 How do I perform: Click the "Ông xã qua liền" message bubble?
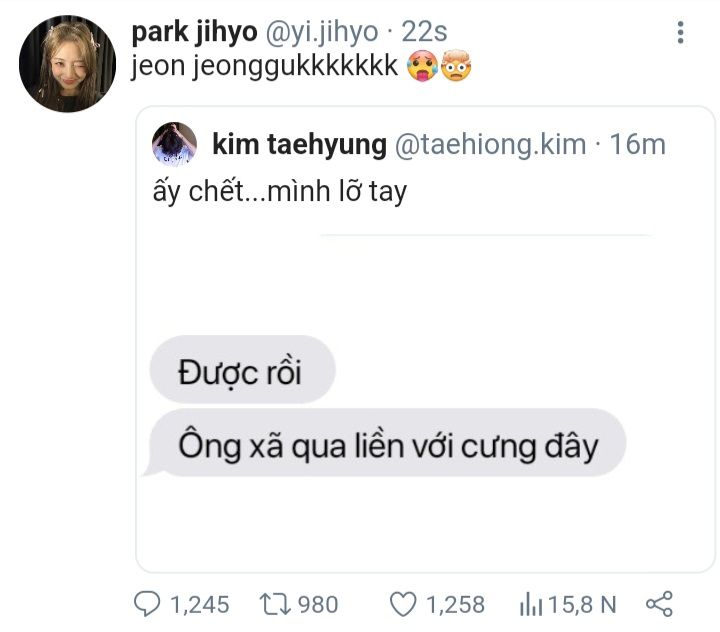388,444
